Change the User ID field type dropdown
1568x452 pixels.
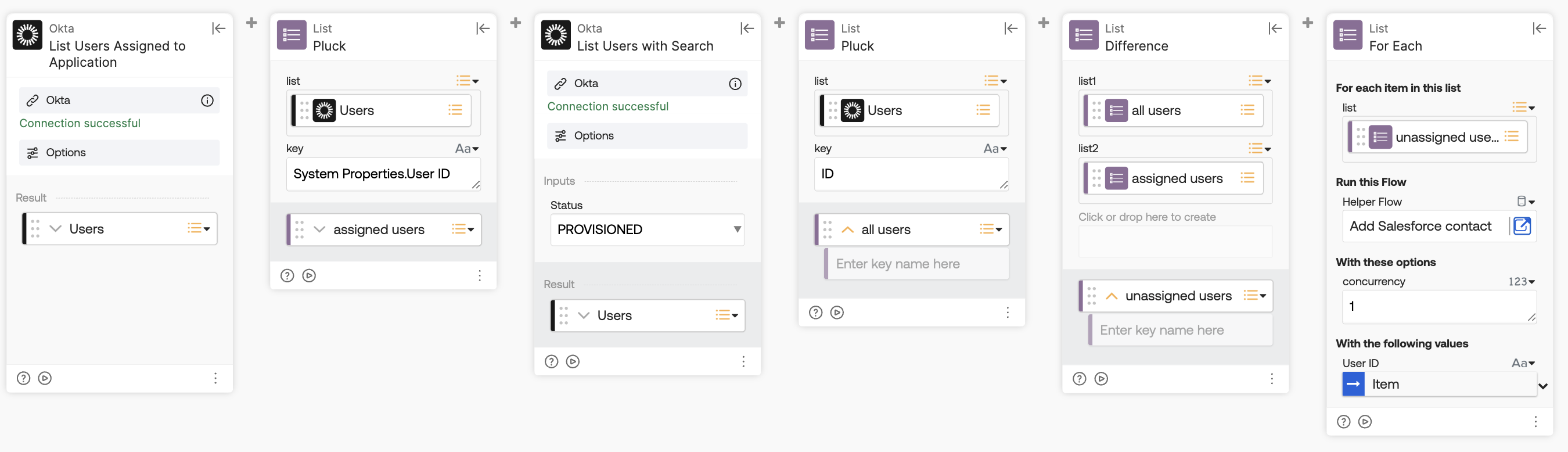pos(1523,363)
